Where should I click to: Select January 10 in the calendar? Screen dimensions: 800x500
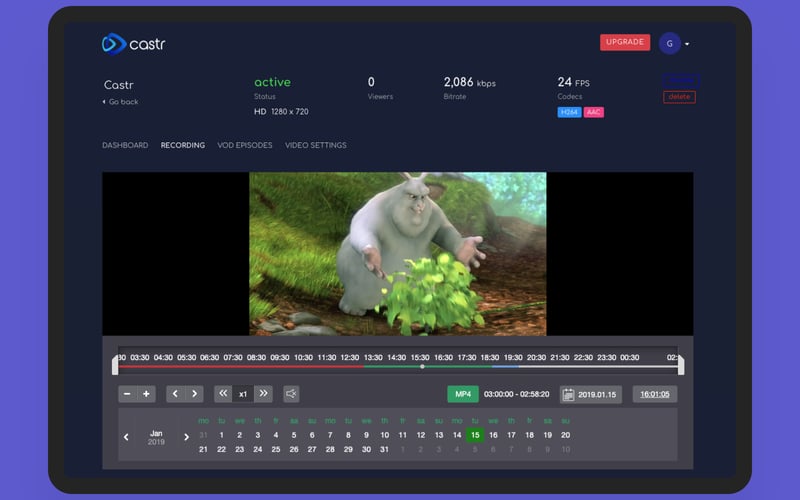(x=385, y=435)
